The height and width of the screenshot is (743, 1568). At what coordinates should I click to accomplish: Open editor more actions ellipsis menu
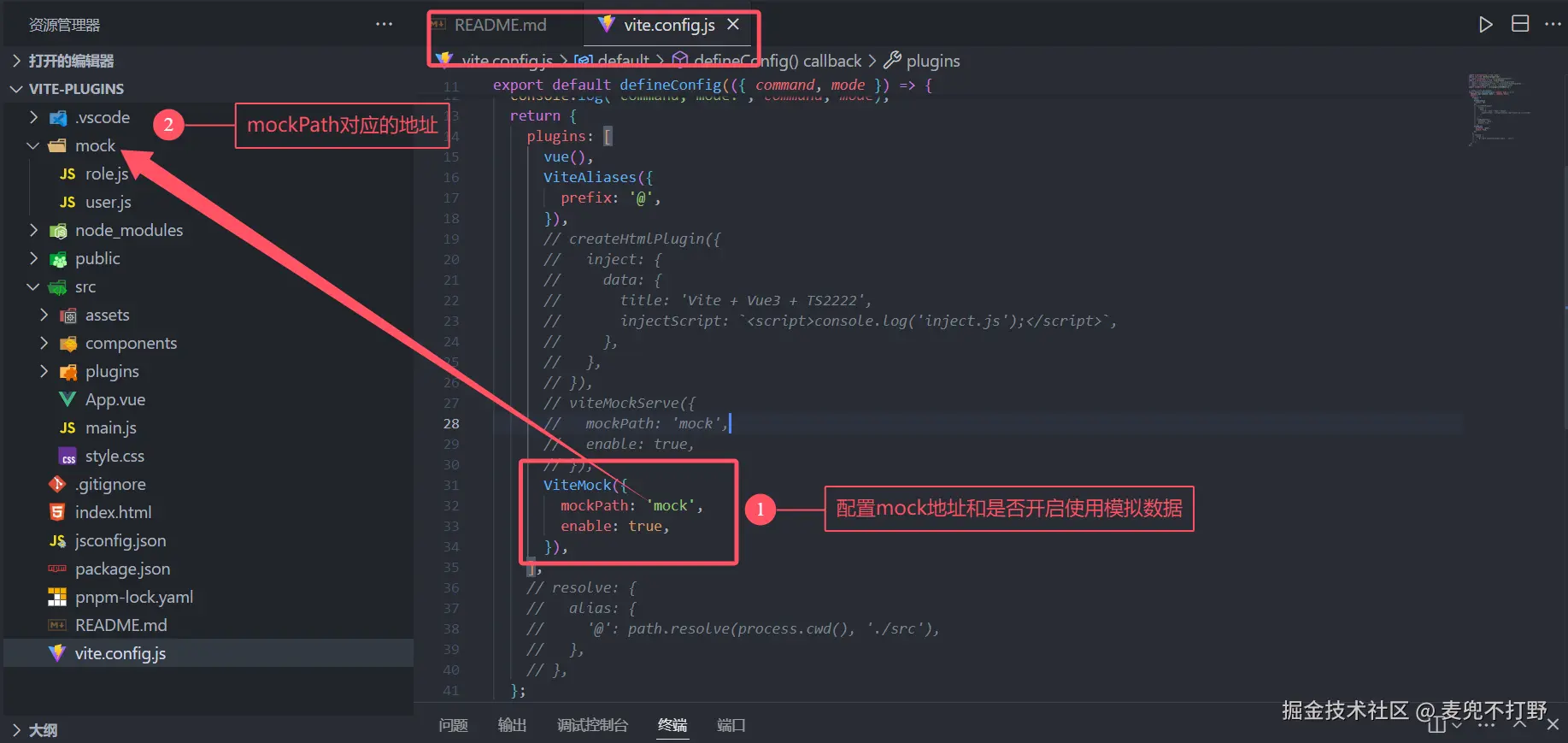(x=1553, y=24)
